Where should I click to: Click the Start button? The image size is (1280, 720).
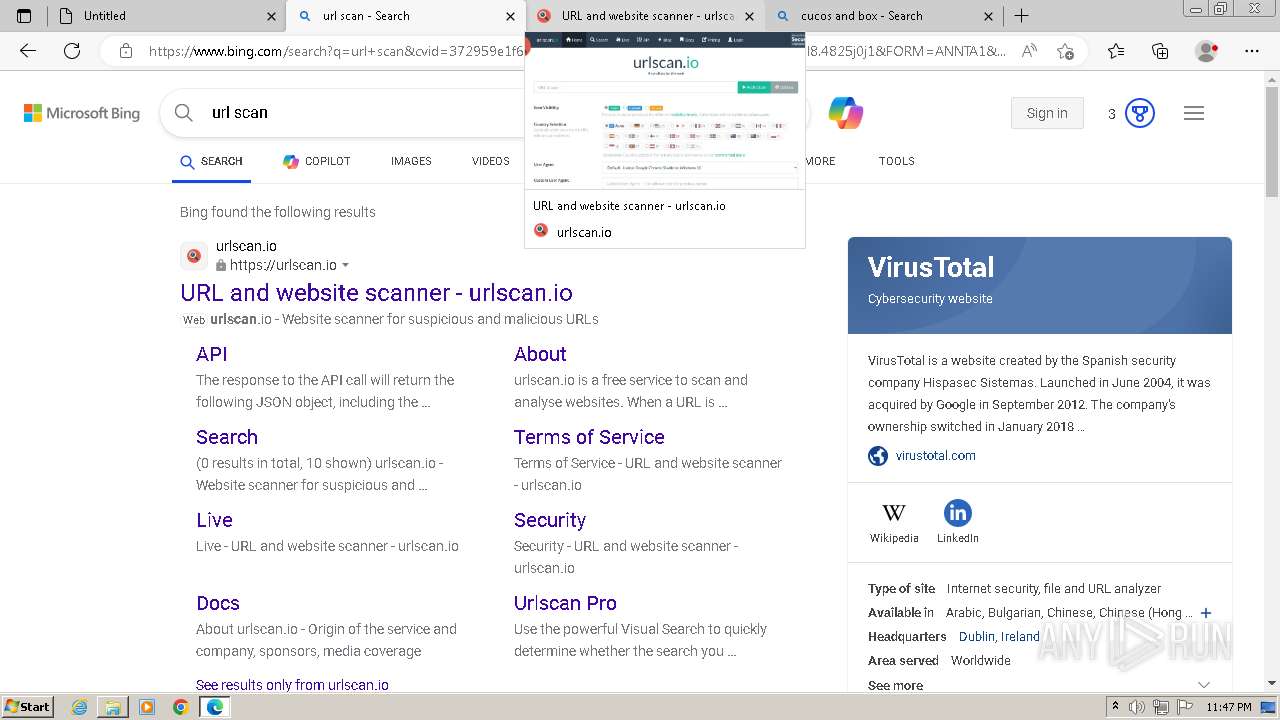(27, 707)
